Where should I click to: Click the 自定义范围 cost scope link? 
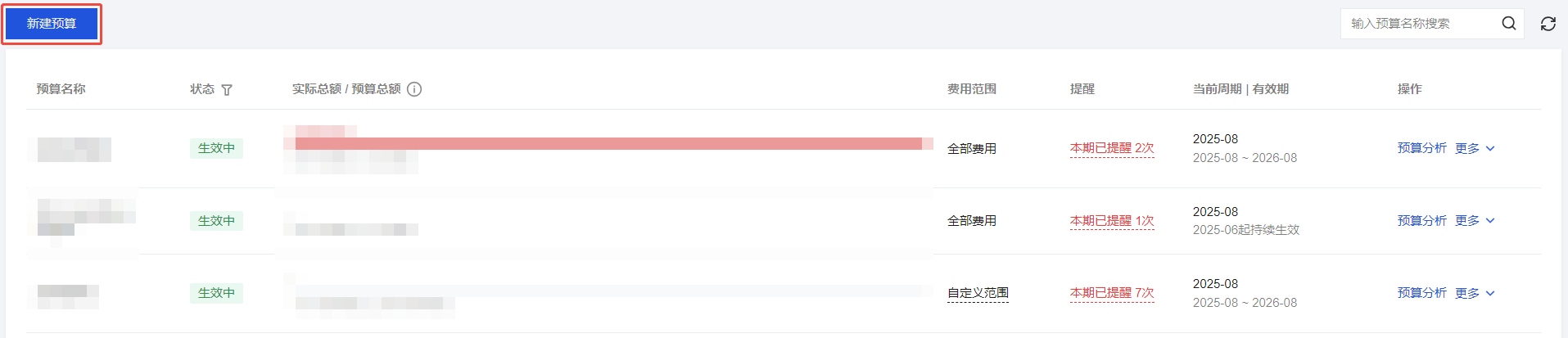point(978,293)
